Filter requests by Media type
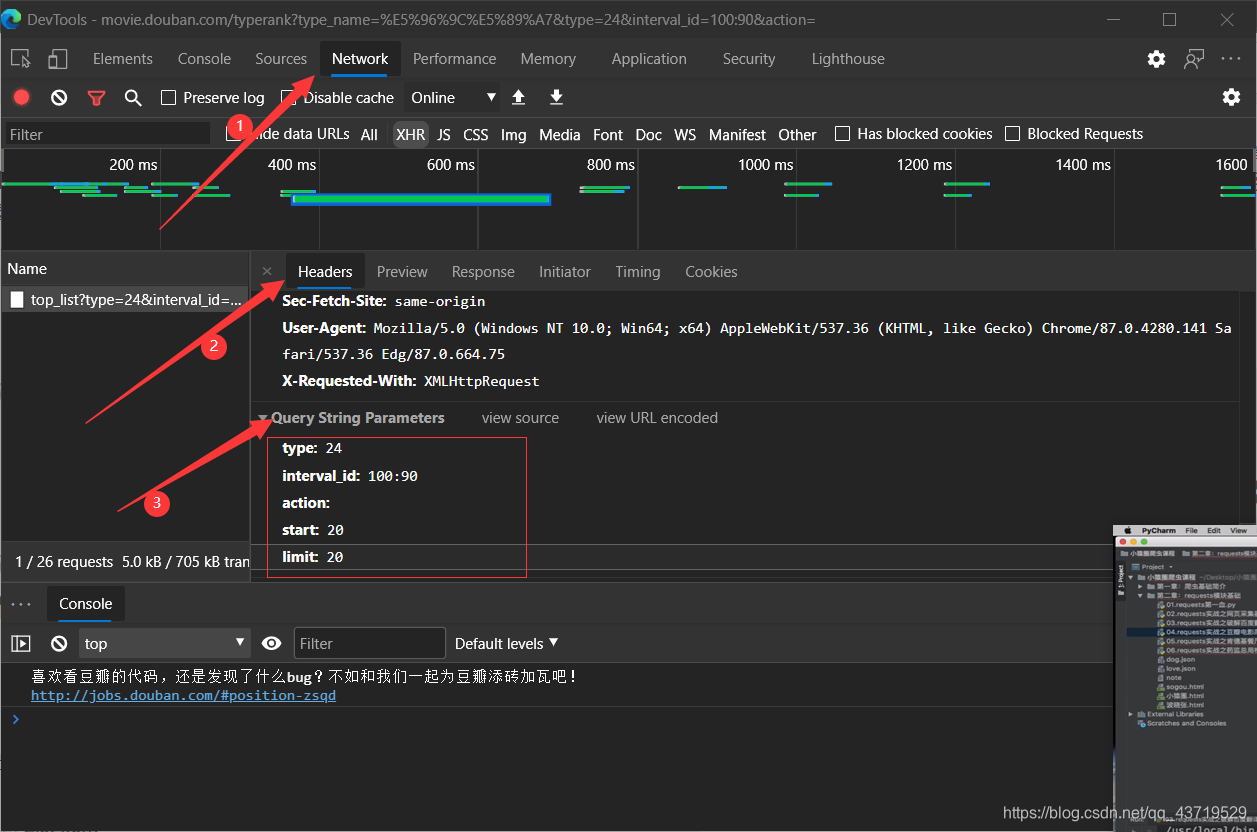This screenshot has width=1257, height=832. point(560,134)
